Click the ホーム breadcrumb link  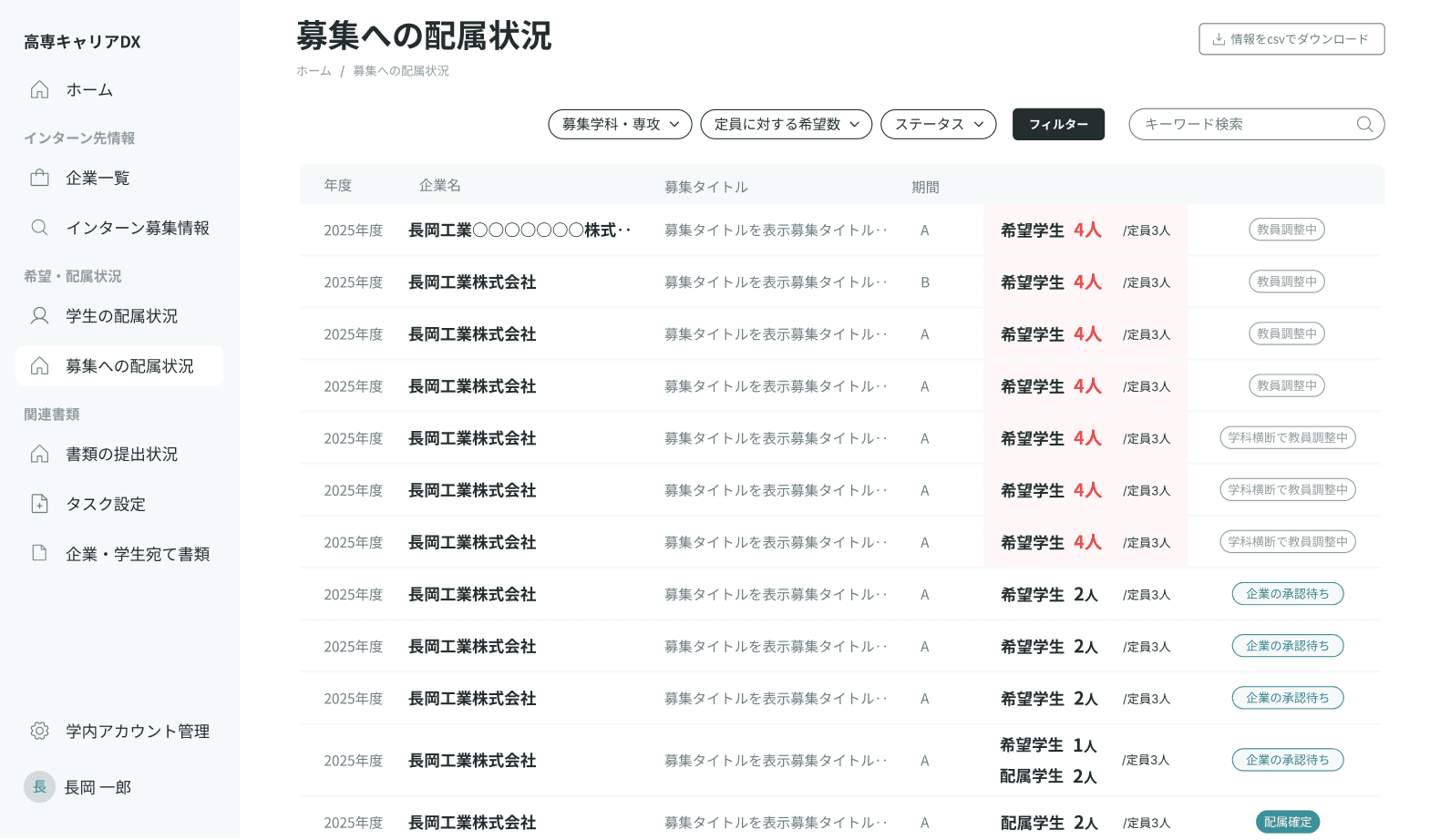(314, 71)
